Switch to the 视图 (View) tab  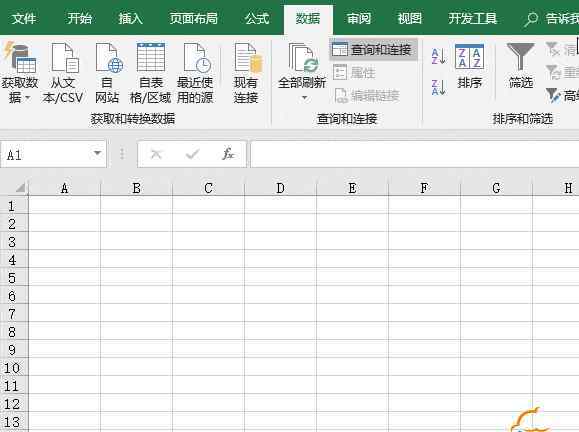(410, 18)
